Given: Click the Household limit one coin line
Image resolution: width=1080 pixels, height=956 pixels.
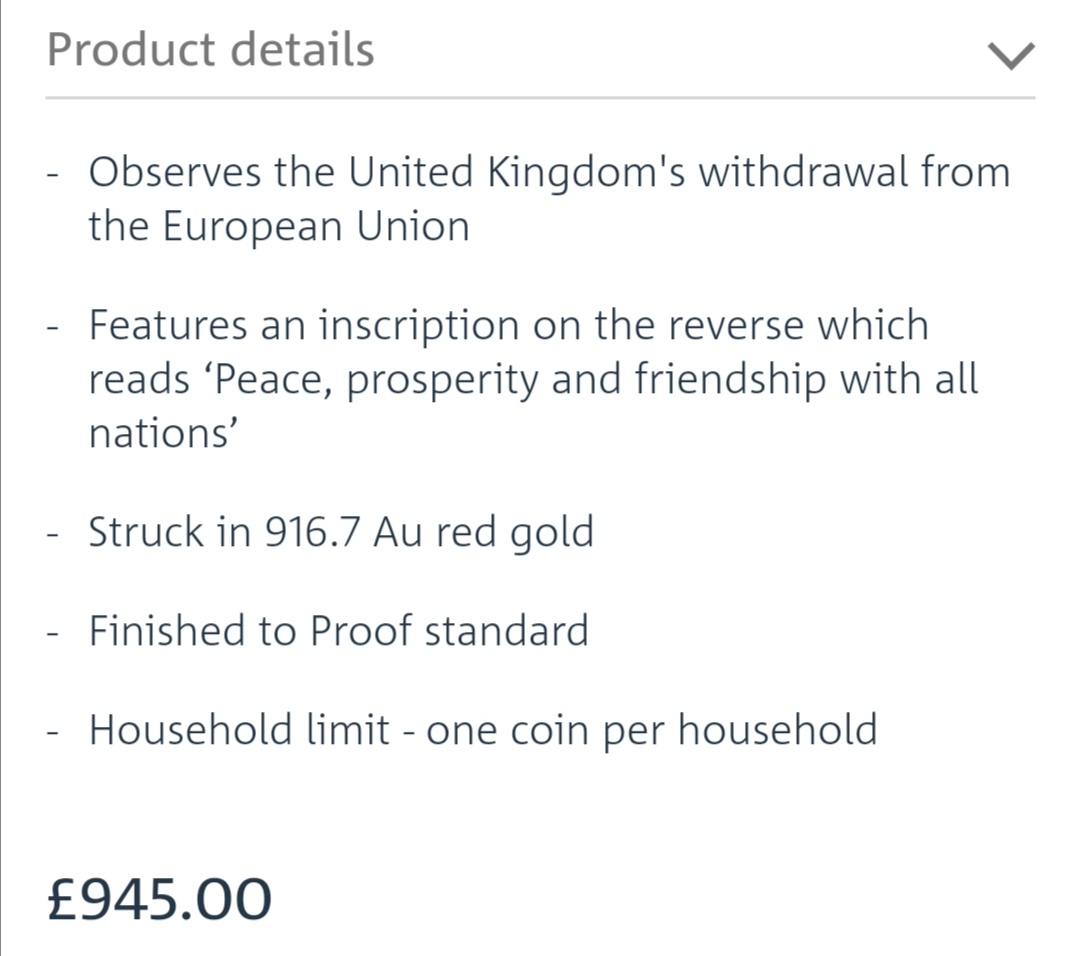Looking at the screenshot, I should [x=483, y=730].
